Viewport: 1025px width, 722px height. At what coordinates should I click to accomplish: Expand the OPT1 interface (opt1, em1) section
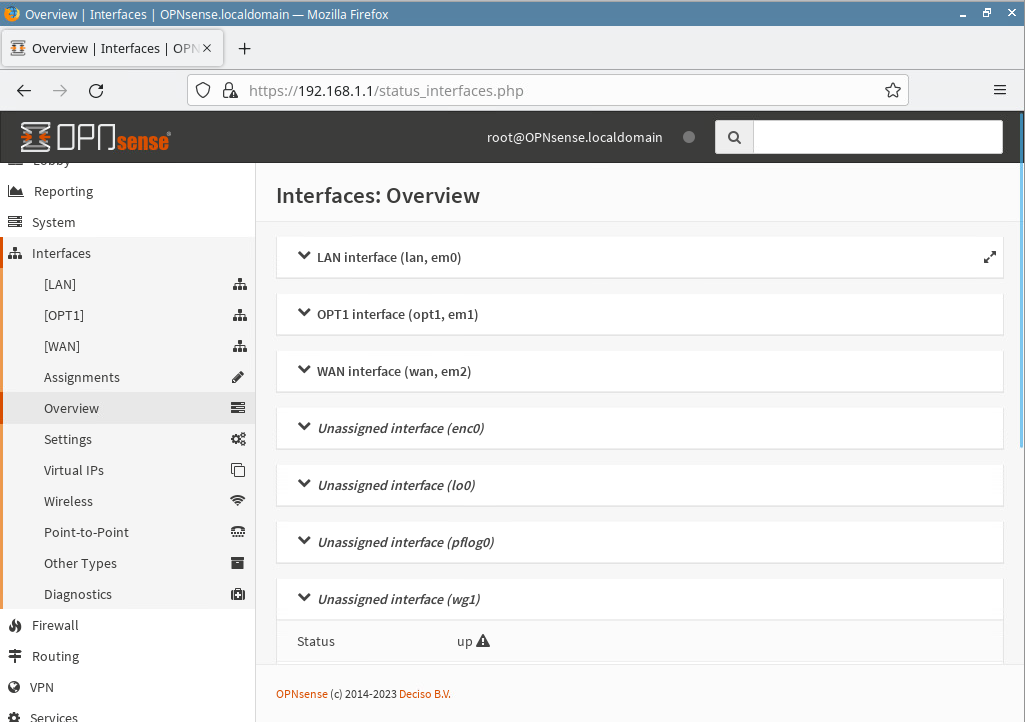397,314
